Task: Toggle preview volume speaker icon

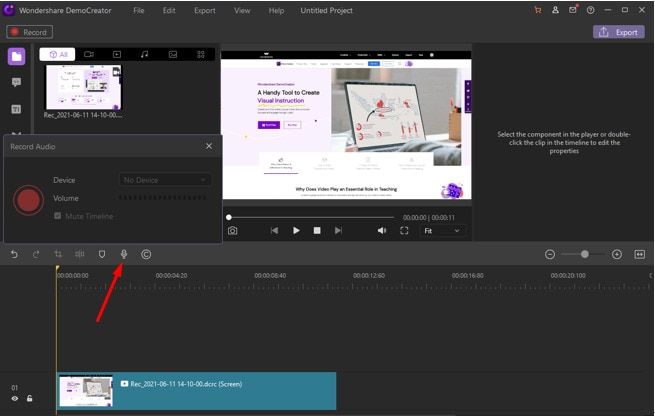Action: point(382,231)
